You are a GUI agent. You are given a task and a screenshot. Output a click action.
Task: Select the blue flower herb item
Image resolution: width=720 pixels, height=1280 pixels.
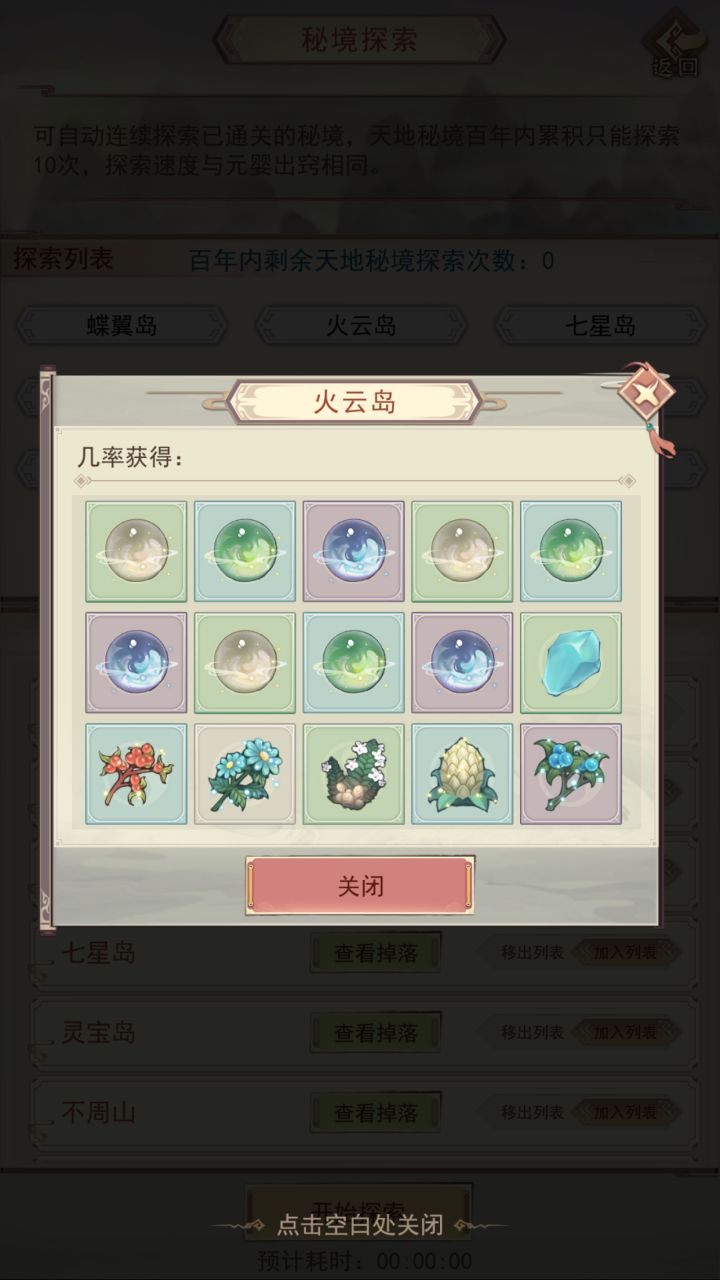pos(245,774)
